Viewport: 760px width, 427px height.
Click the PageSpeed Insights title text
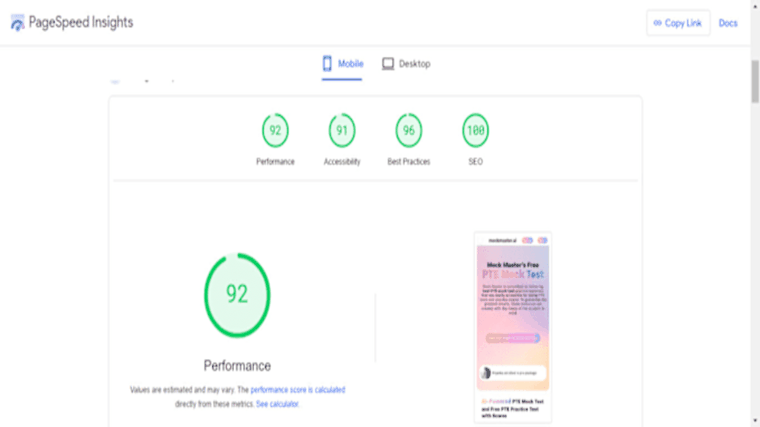tap(81, 22)
